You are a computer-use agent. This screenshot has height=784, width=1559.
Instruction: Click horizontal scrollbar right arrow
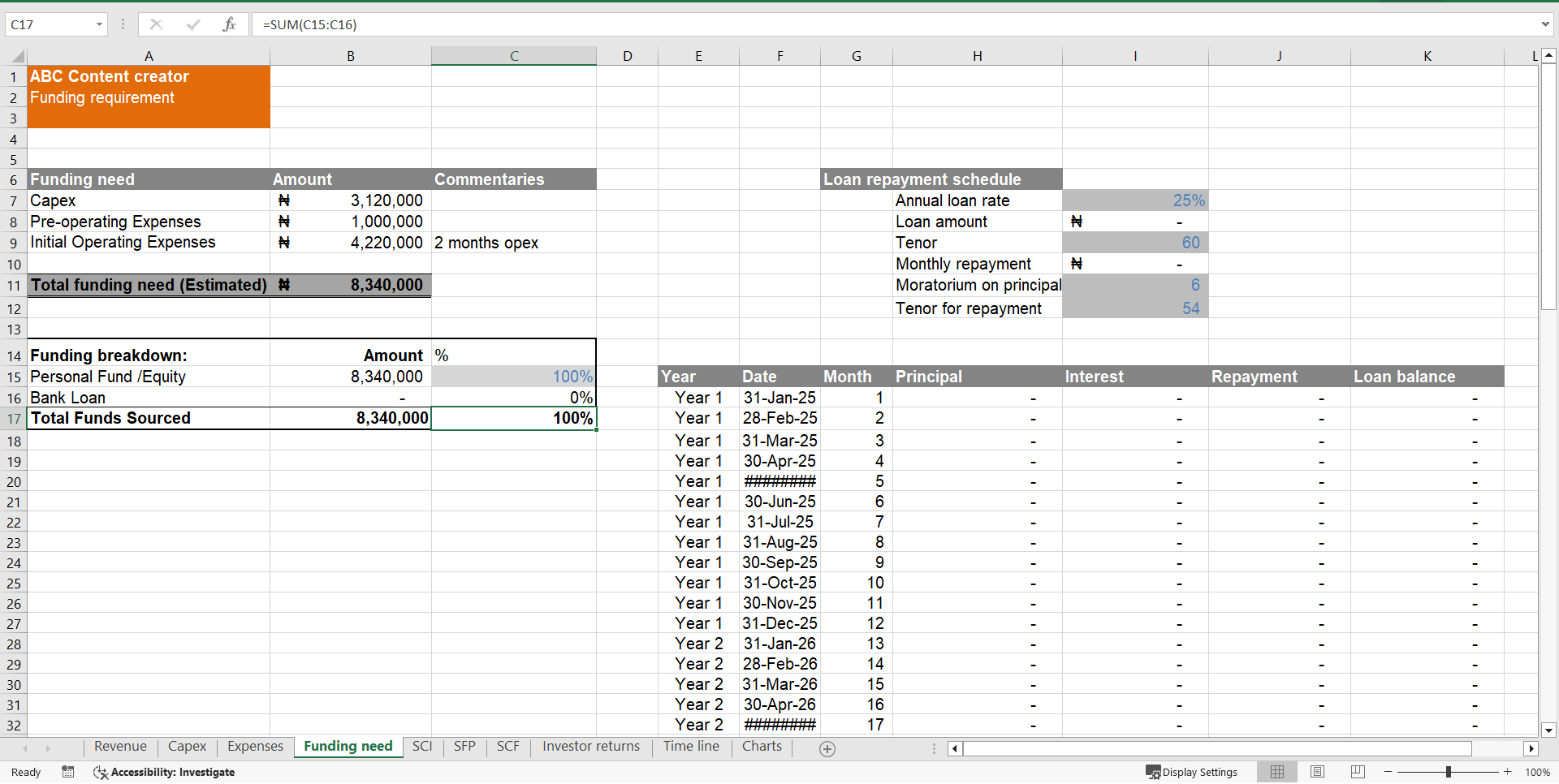point(1531,749)
